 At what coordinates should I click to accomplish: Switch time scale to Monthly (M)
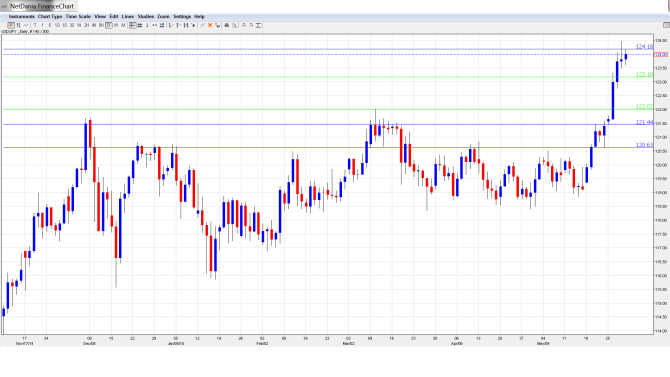tap(123, 25)
